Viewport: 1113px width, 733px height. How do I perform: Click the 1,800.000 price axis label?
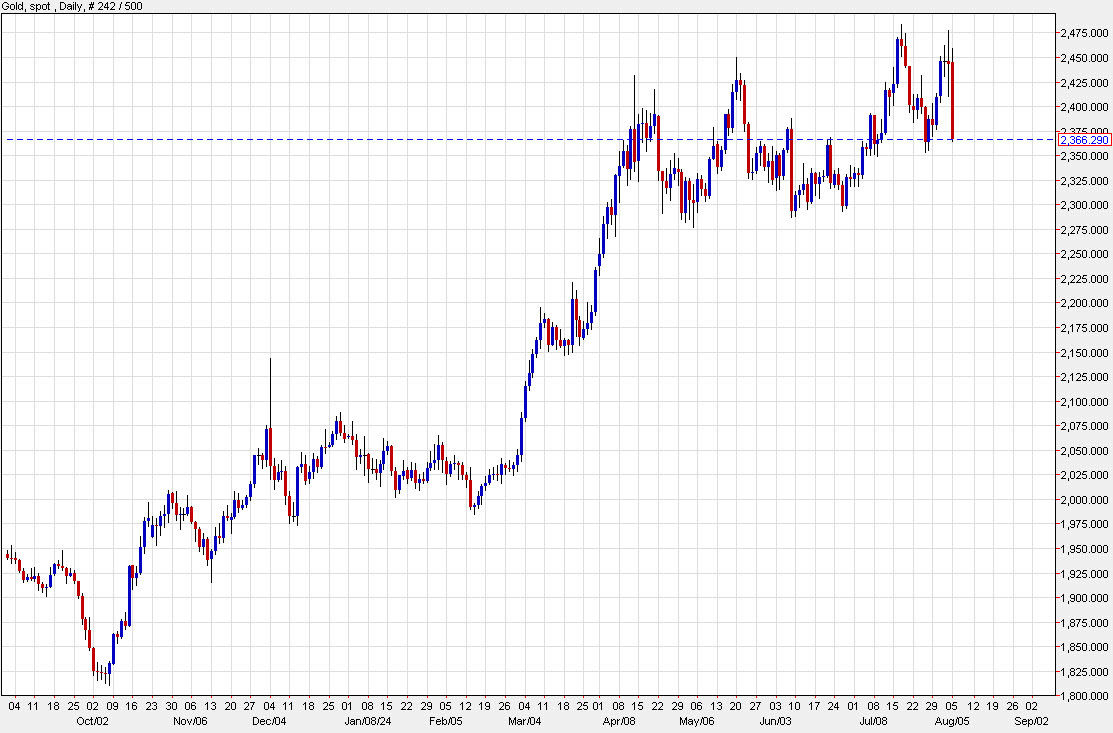1084,695
